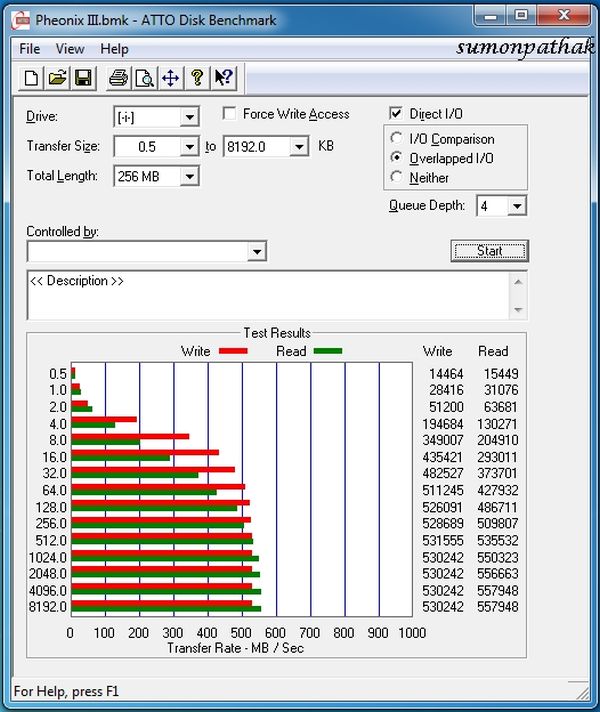
Task: Expand the Controlled by dropdown
Action: point(257,252)
